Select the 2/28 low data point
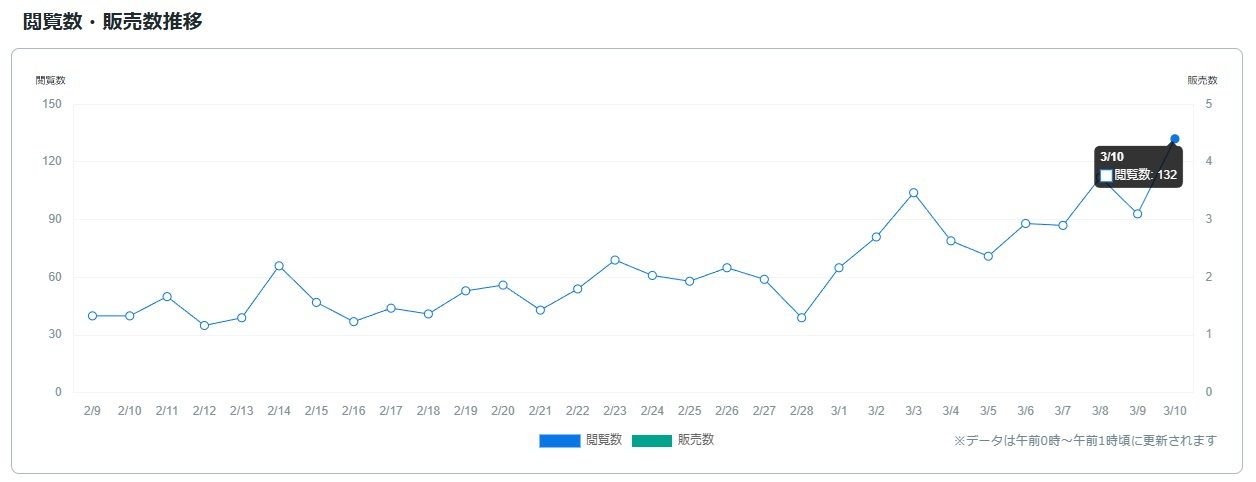Viewport: 1256px width, 482px height. (x=801, y=318)
